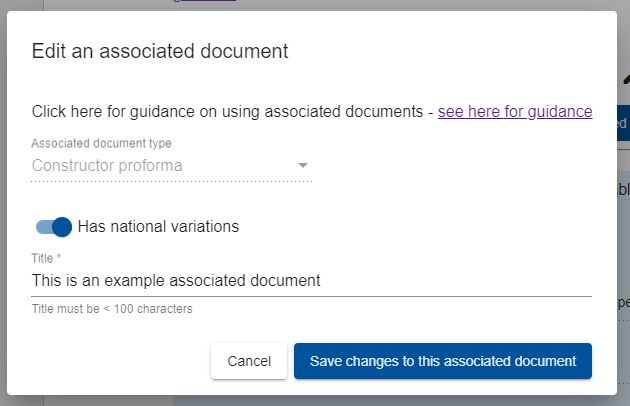This screenshot has width=630, height=406.
Task: Click the 'Click here for guidance' instruction text
Action: click(x=230, y=111)
